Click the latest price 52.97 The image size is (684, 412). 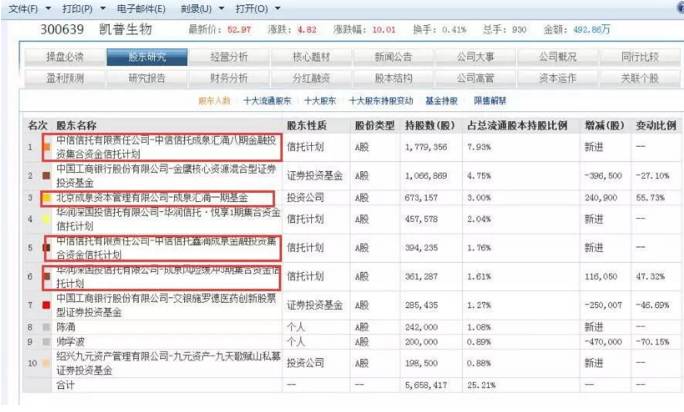click(239, 30)
